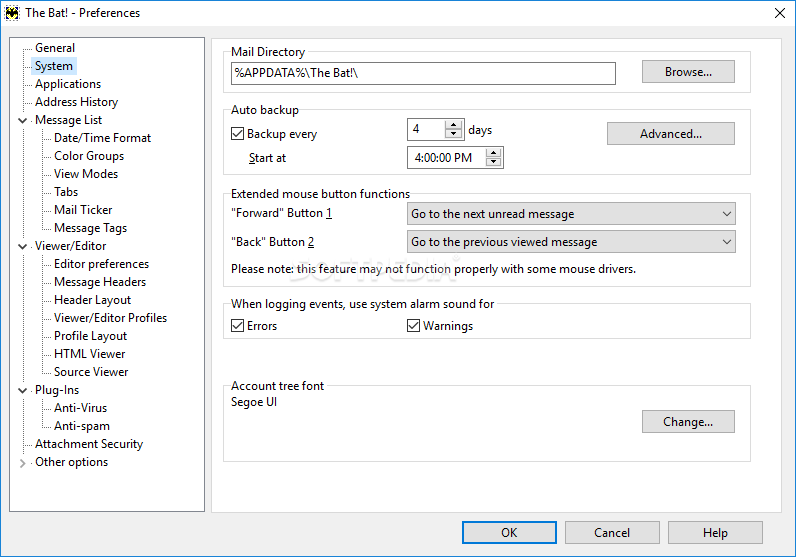Viewport: 796px width, 557px height.
Task: Click the Mail Directory path field
Action: click(423, 73)
